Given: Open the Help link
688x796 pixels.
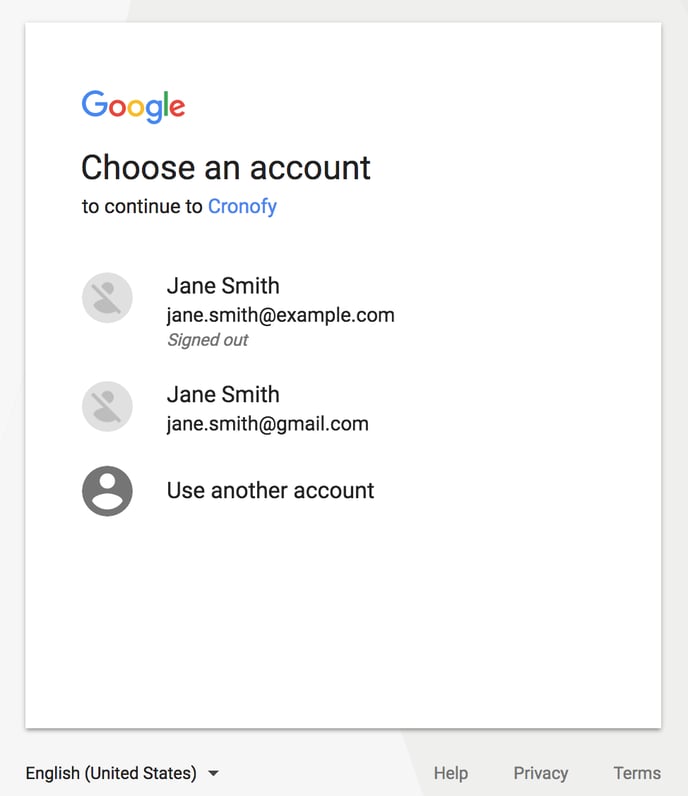Looking at the screenshot, I should point(451,773).
